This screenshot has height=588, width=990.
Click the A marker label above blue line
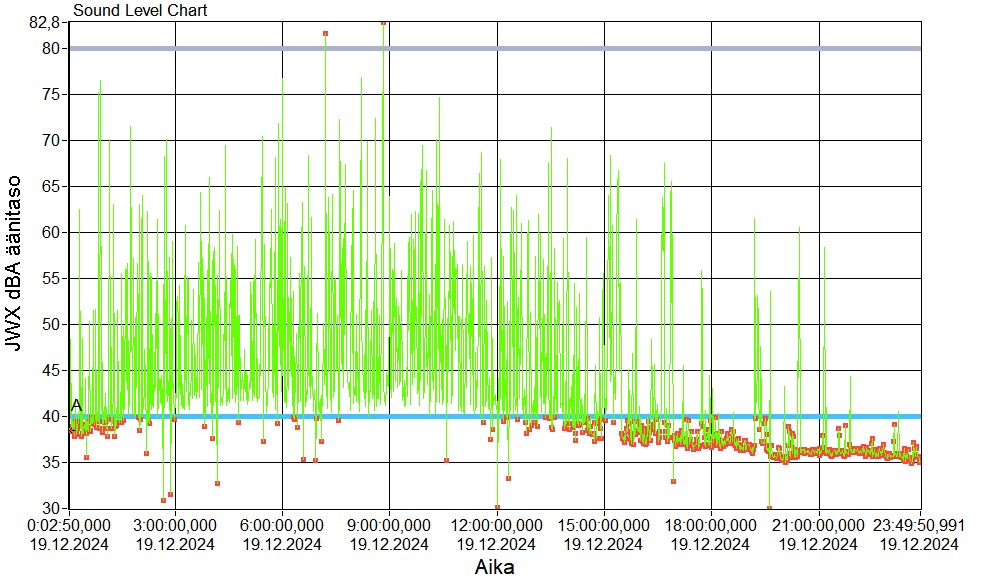pyautogui.click(x=76, y=405)
